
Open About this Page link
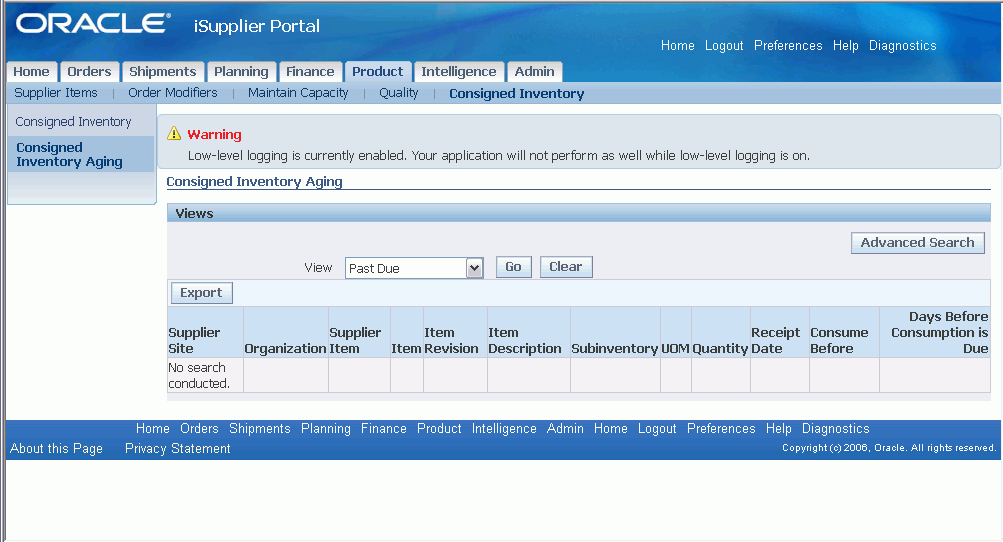56,449
